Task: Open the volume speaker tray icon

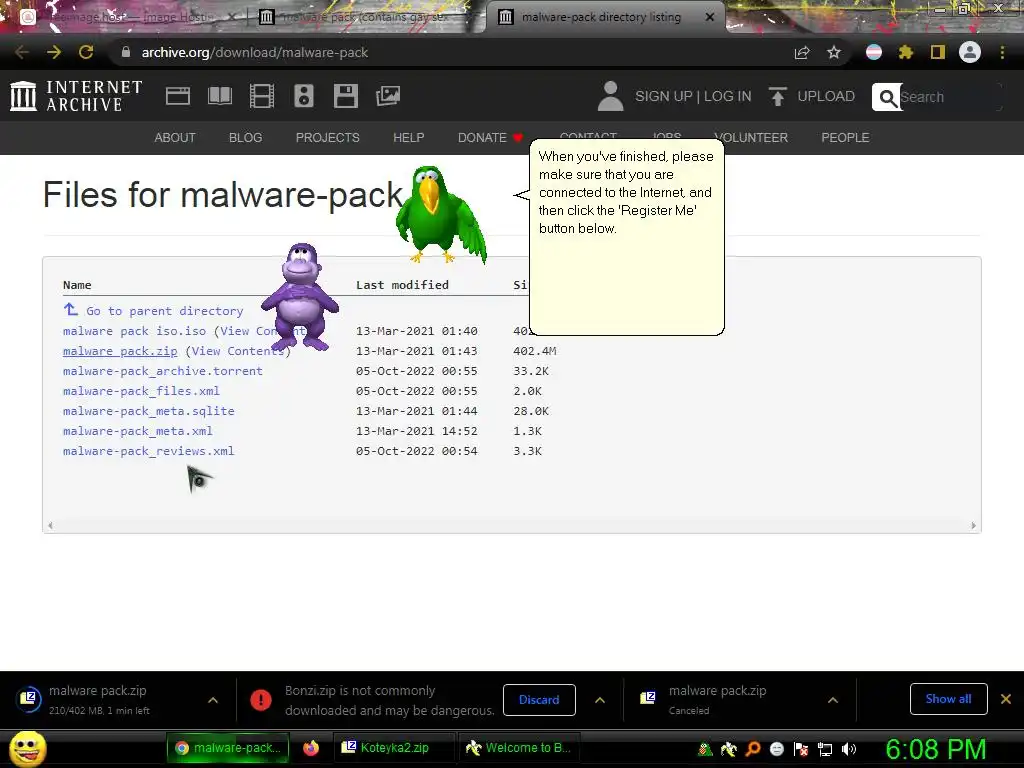Action: (849, 749)
